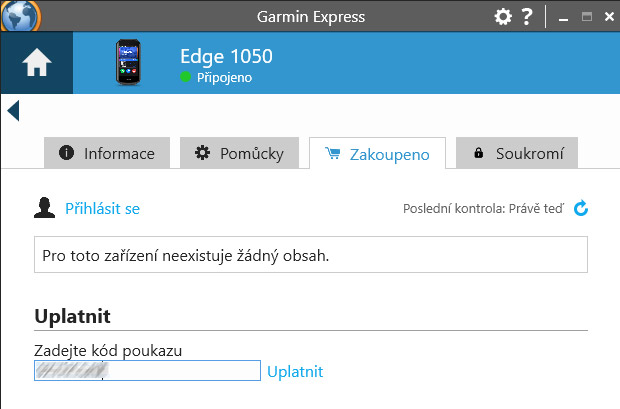This screenshot has width=620, height=409.
Task: Switch to the Soukromí tab
Action: click(x=517, y=153)
